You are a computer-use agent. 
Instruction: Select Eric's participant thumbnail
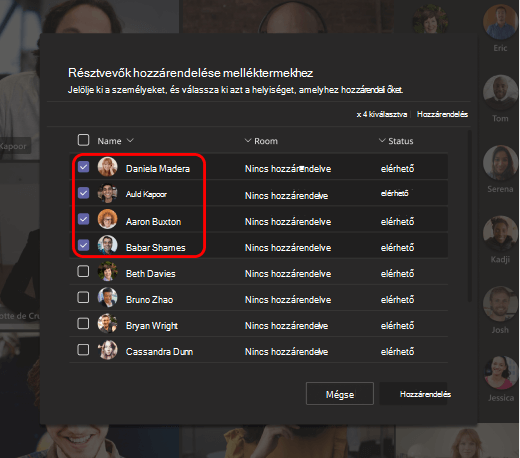pos(500,22)
